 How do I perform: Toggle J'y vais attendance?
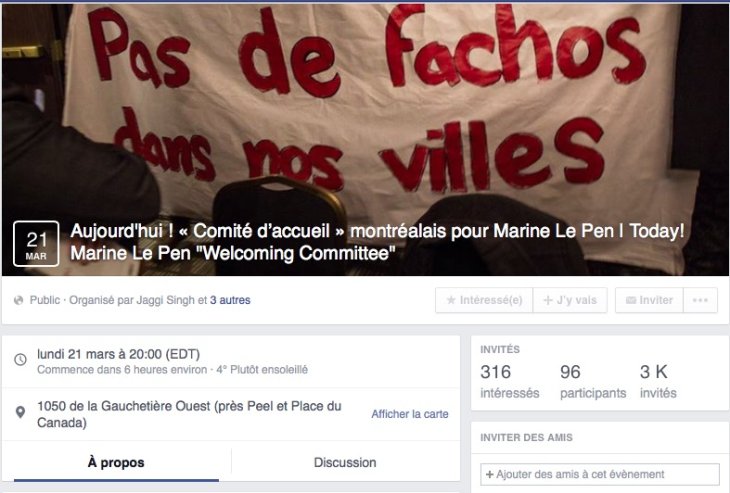570,300
